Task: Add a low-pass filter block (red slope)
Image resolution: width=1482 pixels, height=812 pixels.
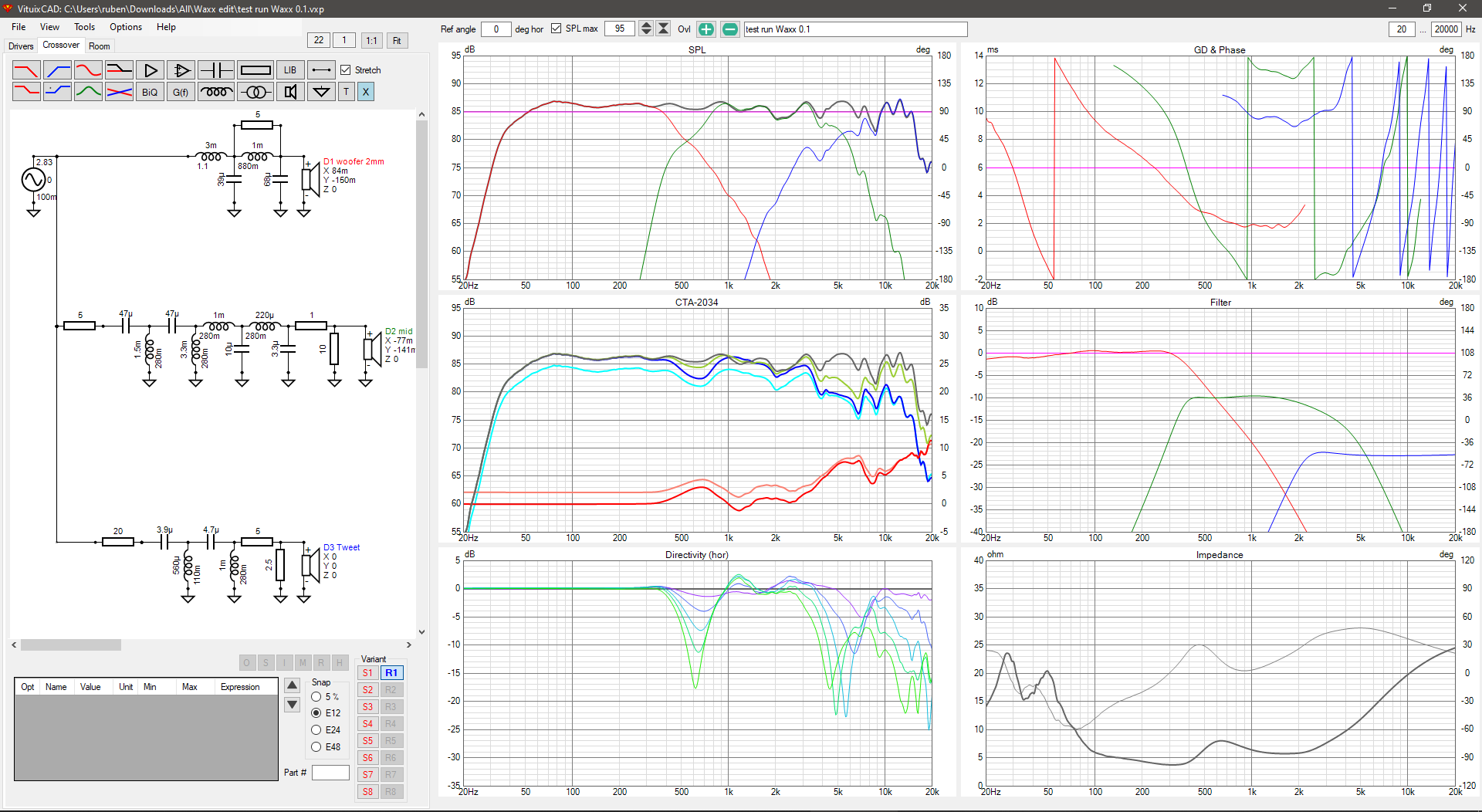Action: click(x=26, y=70)
